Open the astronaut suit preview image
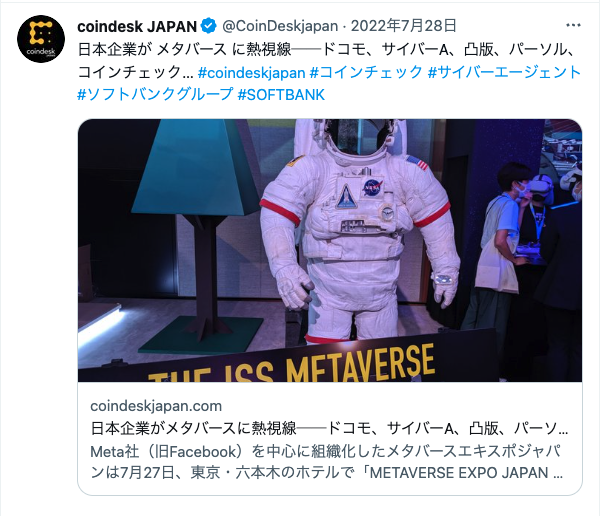Screen dimensions: 601x516 [330, 250]
